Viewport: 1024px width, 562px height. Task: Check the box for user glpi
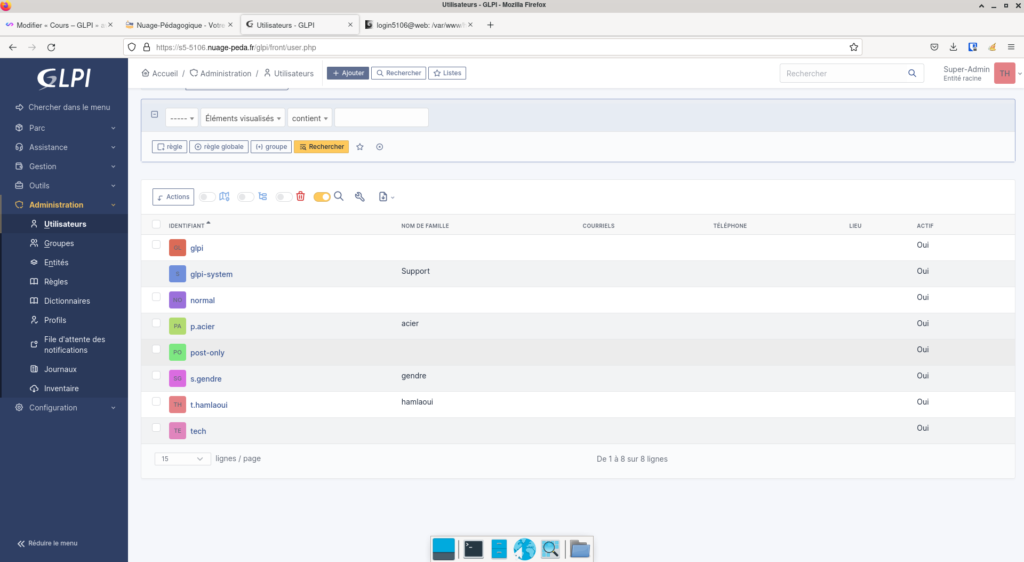click(x=156, y=245)
